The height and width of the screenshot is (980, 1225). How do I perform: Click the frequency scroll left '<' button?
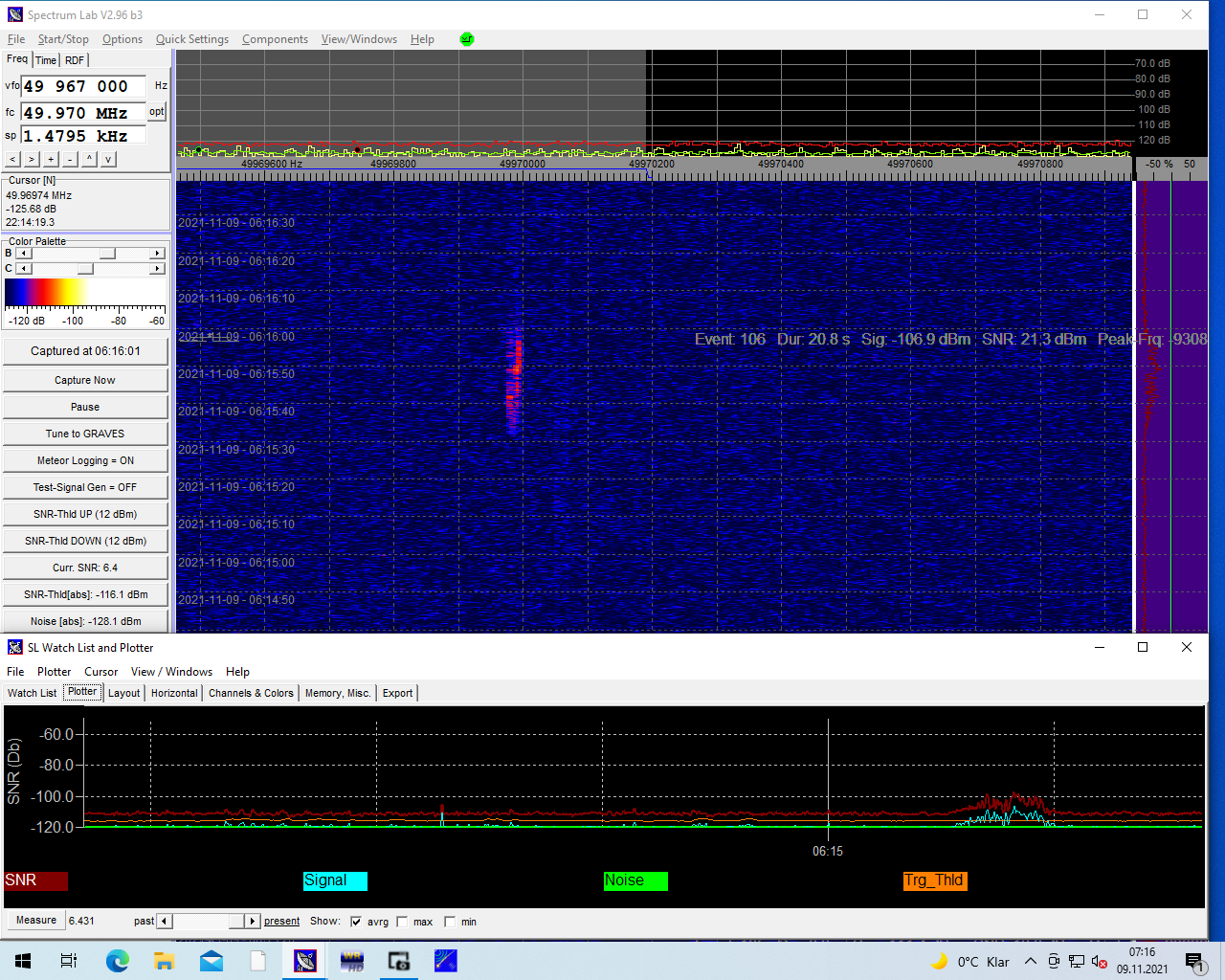[x=12, y=159]
